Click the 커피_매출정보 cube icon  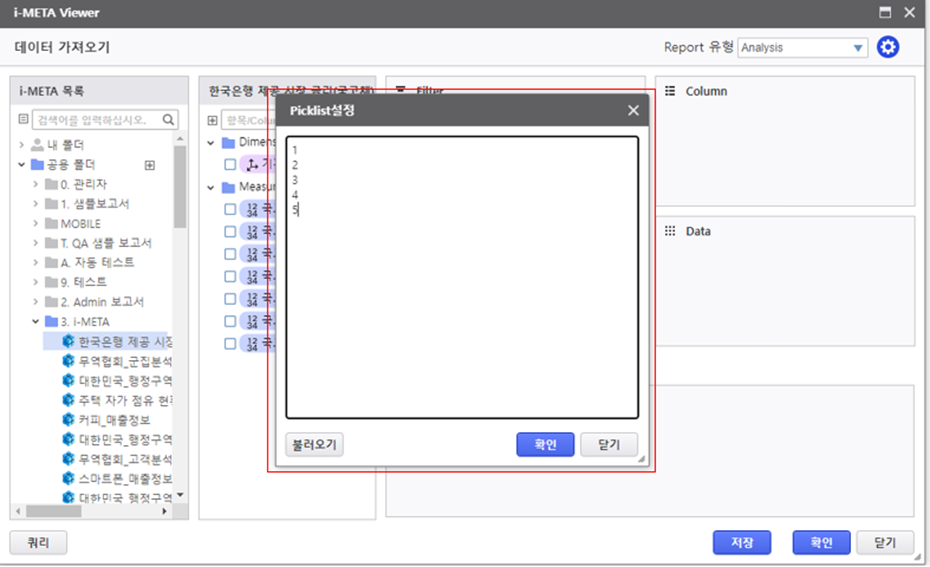click(68, 420)
